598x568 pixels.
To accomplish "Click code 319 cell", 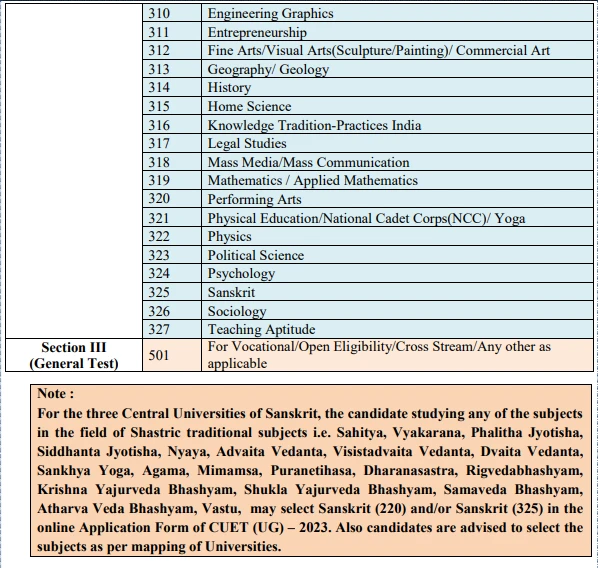I will [x=172, y=180].
